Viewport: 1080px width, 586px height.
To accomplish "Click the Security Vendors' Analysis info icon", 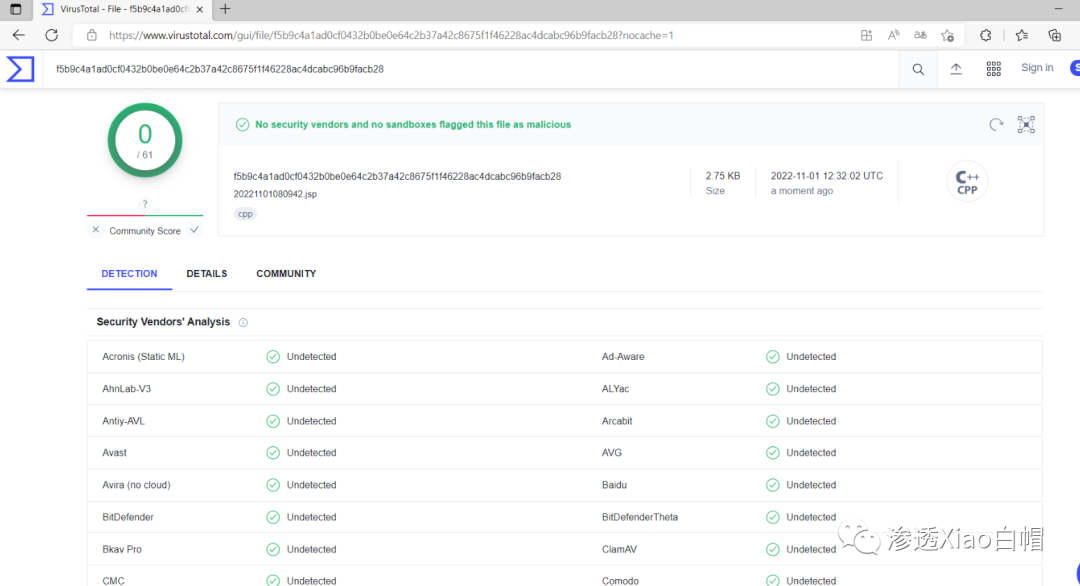I will 243,323.
